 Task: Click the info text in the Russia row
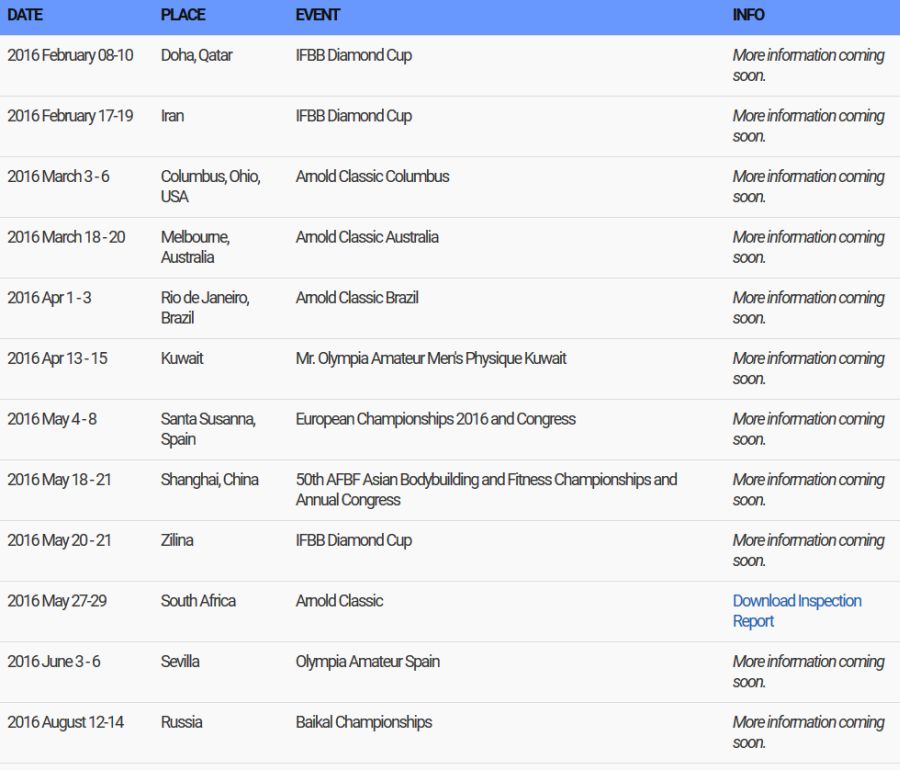[x=808, y=732]
